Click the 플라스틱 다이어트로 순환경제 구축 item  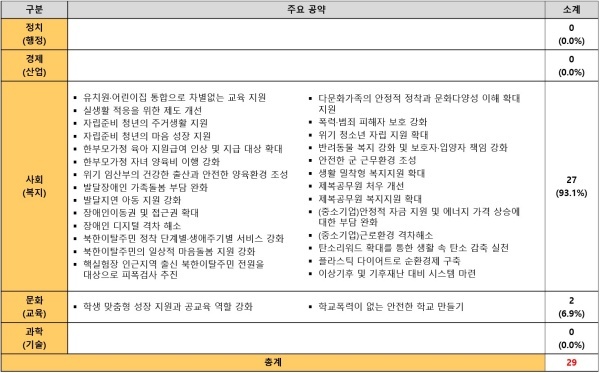click(390, 261)
